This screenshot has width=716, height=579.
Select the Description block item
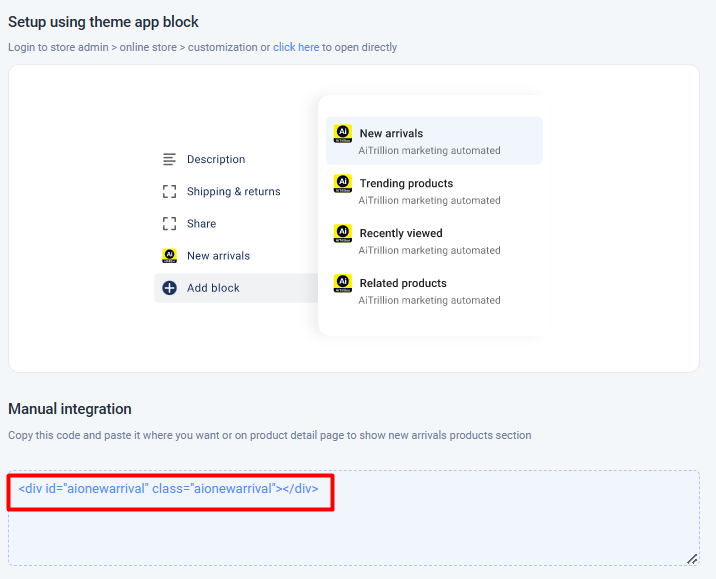[216, 159]
